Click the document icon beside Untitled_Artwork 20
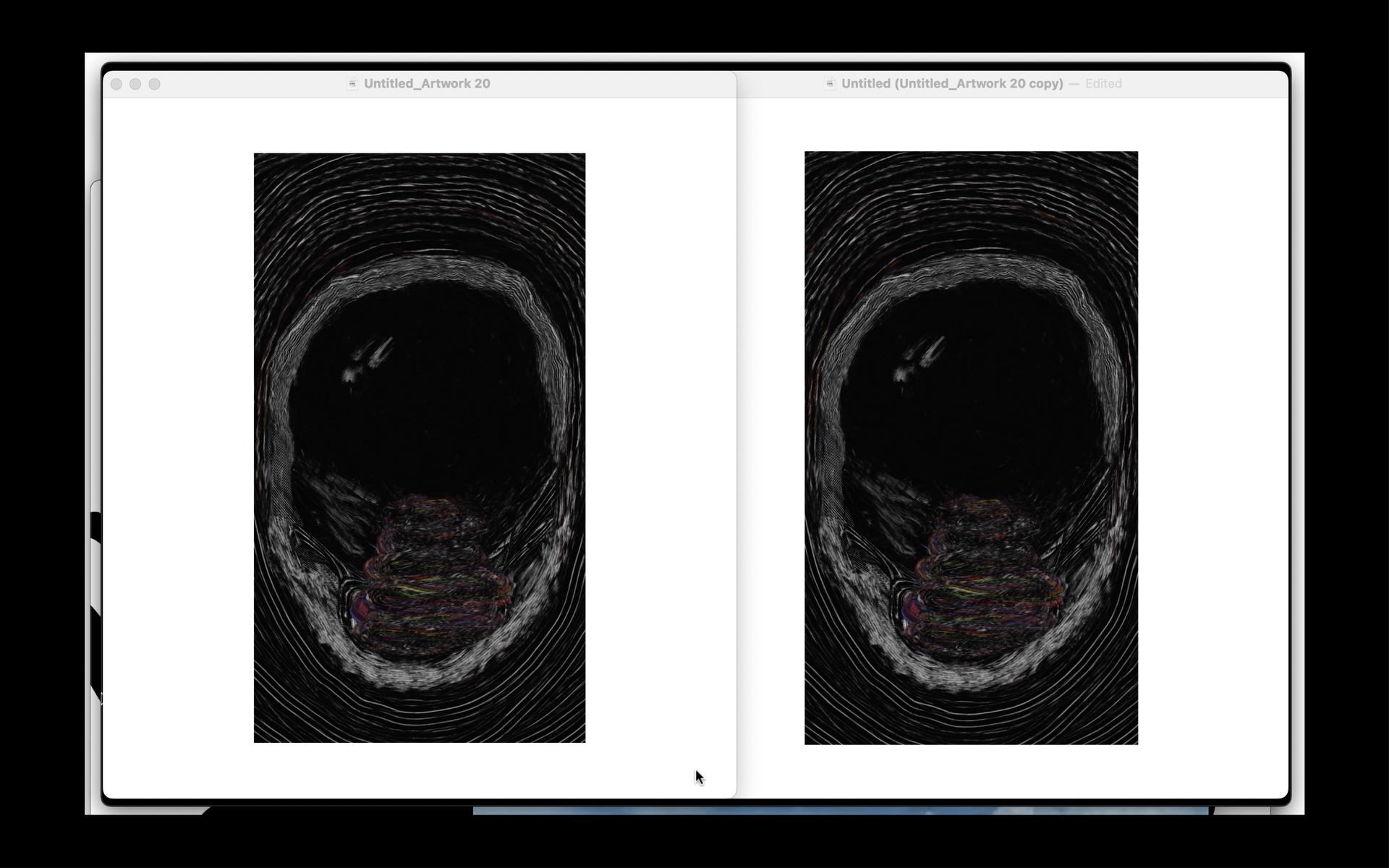 click(x=352, y=84)
